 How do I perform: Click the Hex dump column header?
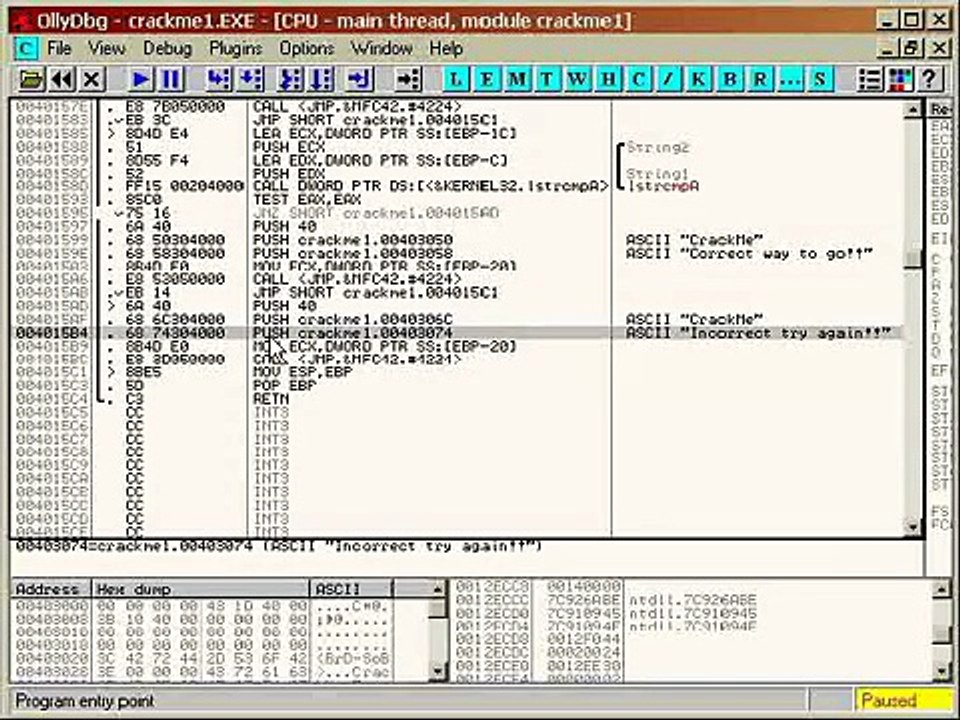point(201,589)
